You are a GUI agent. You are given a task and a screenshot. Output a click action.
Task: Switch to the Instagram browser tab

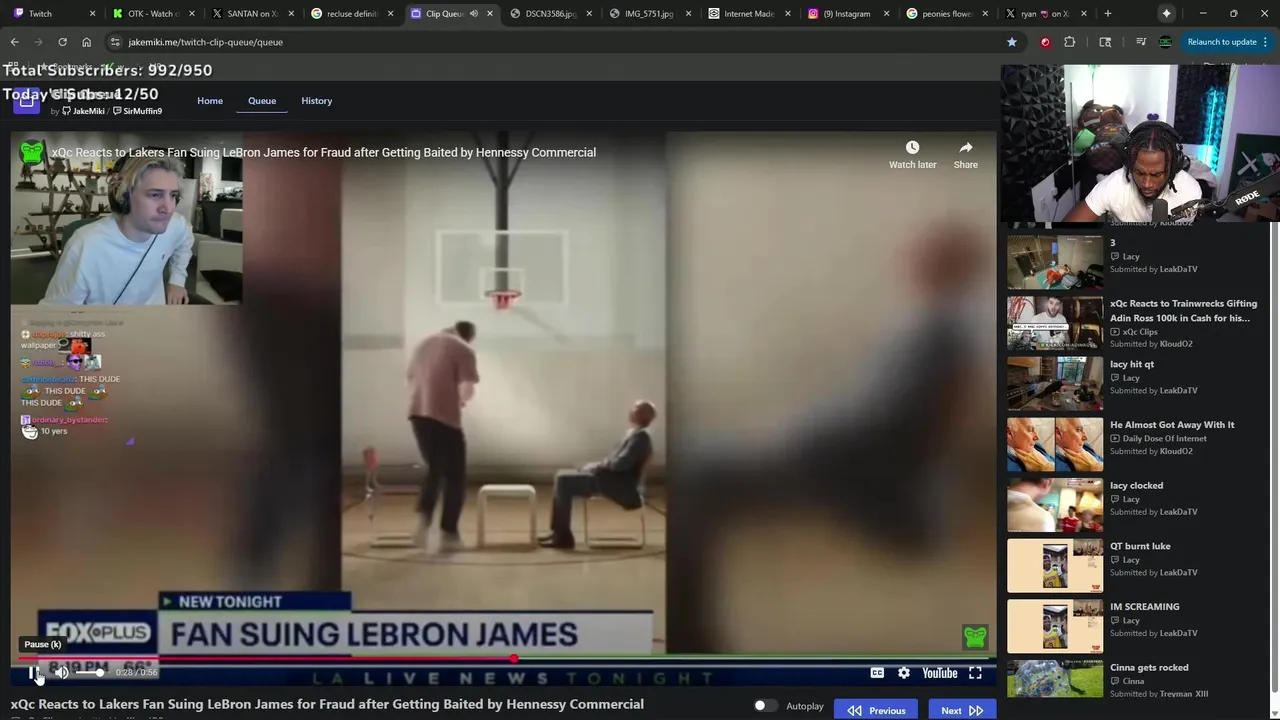coord(847,14)
